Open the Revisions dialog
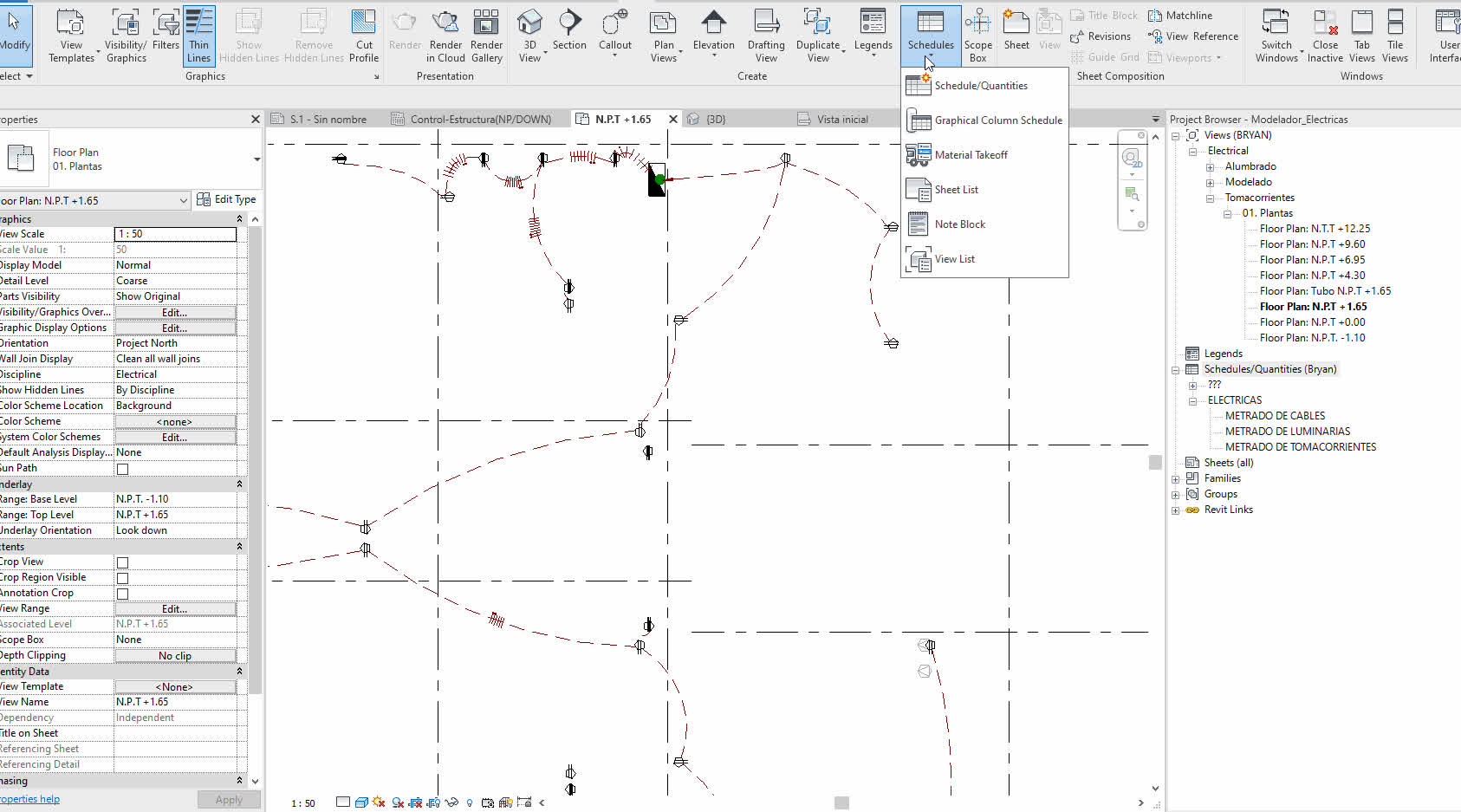 point(1101,36)
